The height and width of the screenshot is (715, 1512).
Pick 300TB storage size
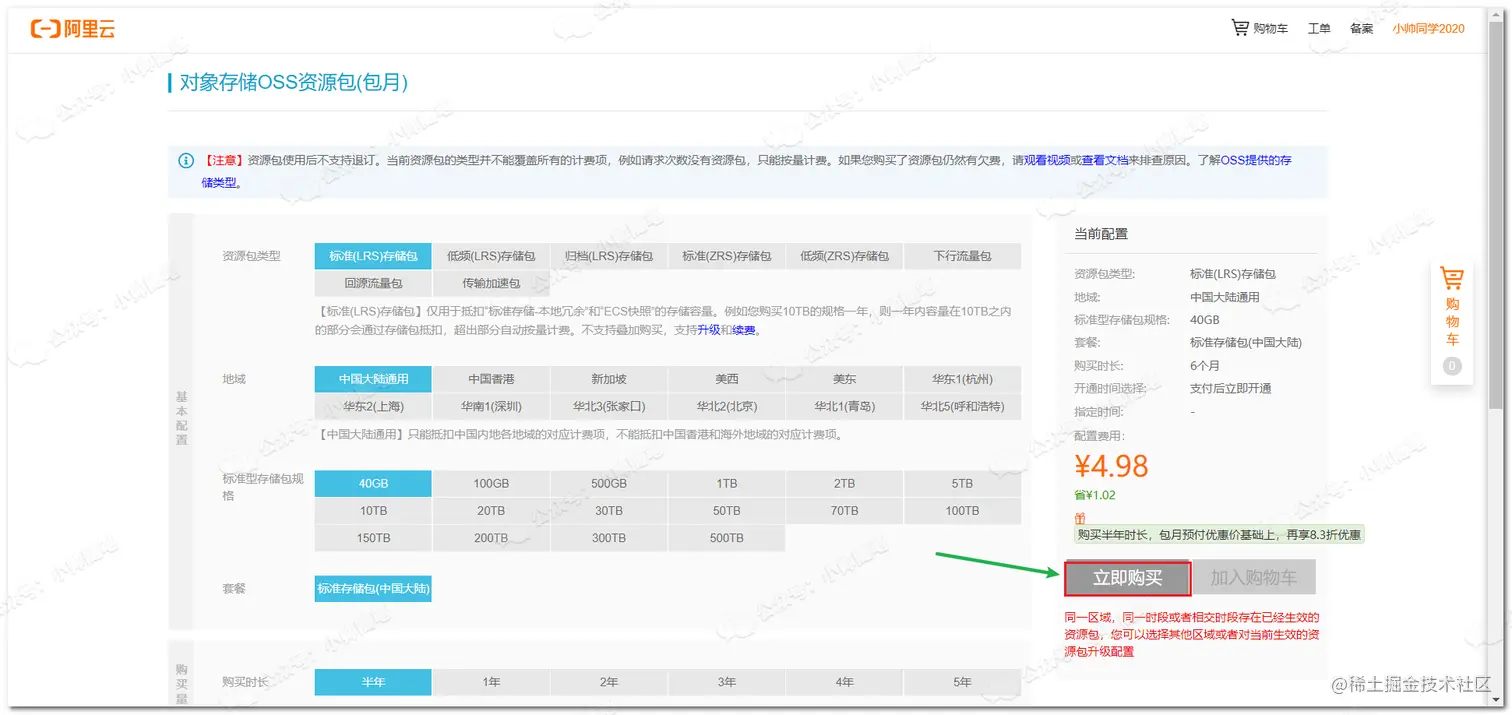(x=609, y=538)
